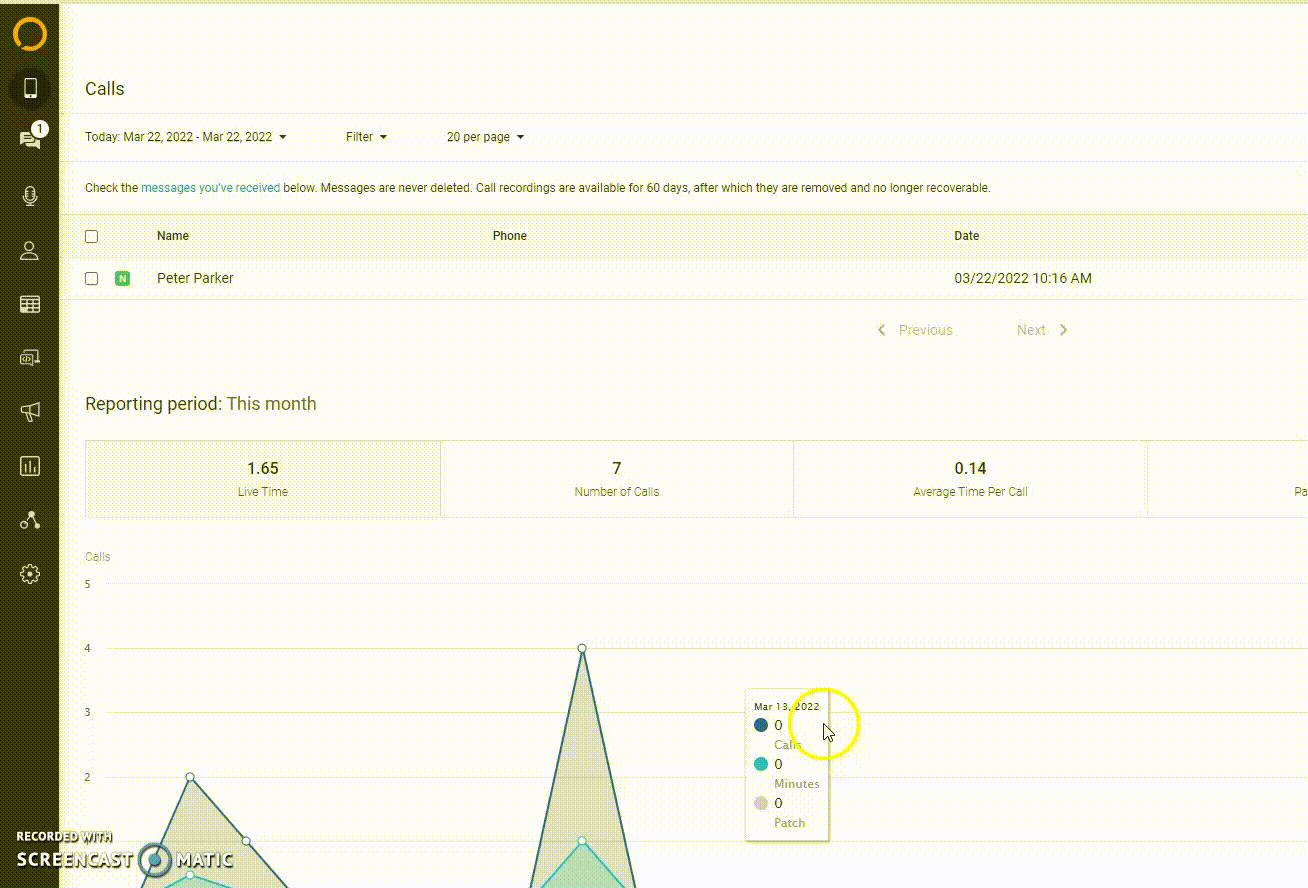Go to the Next page
1308x888 pixels.
pos(1041,330)
